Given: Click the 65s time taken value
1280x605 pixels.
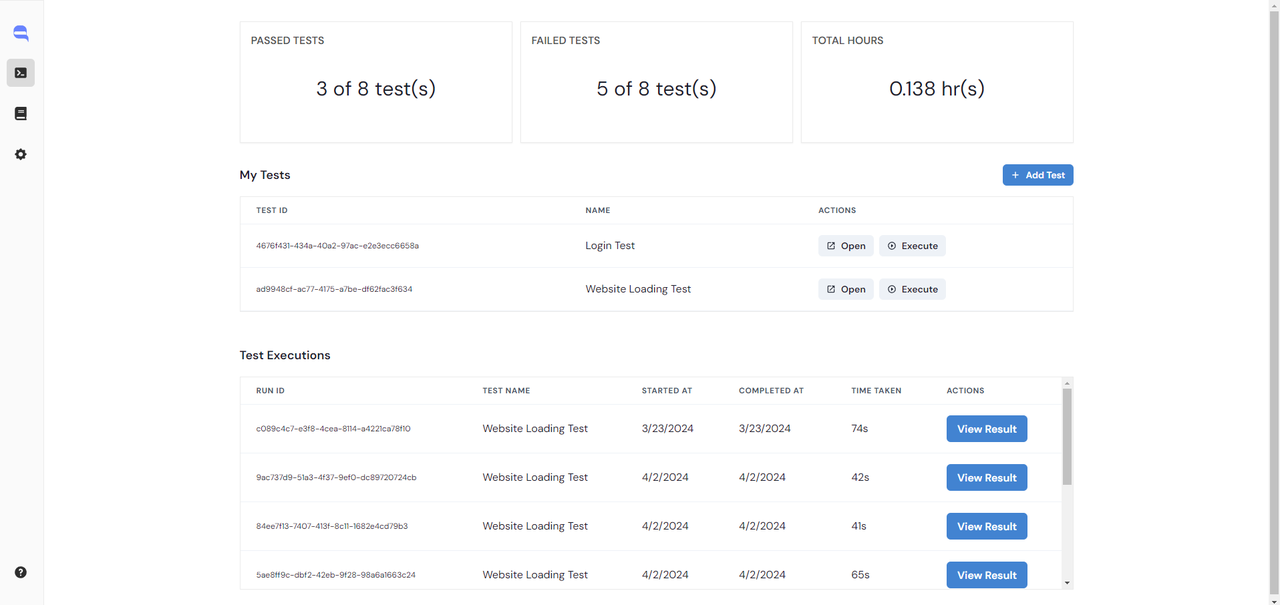Looking at the screenshot, I should [x=860, y=575].
